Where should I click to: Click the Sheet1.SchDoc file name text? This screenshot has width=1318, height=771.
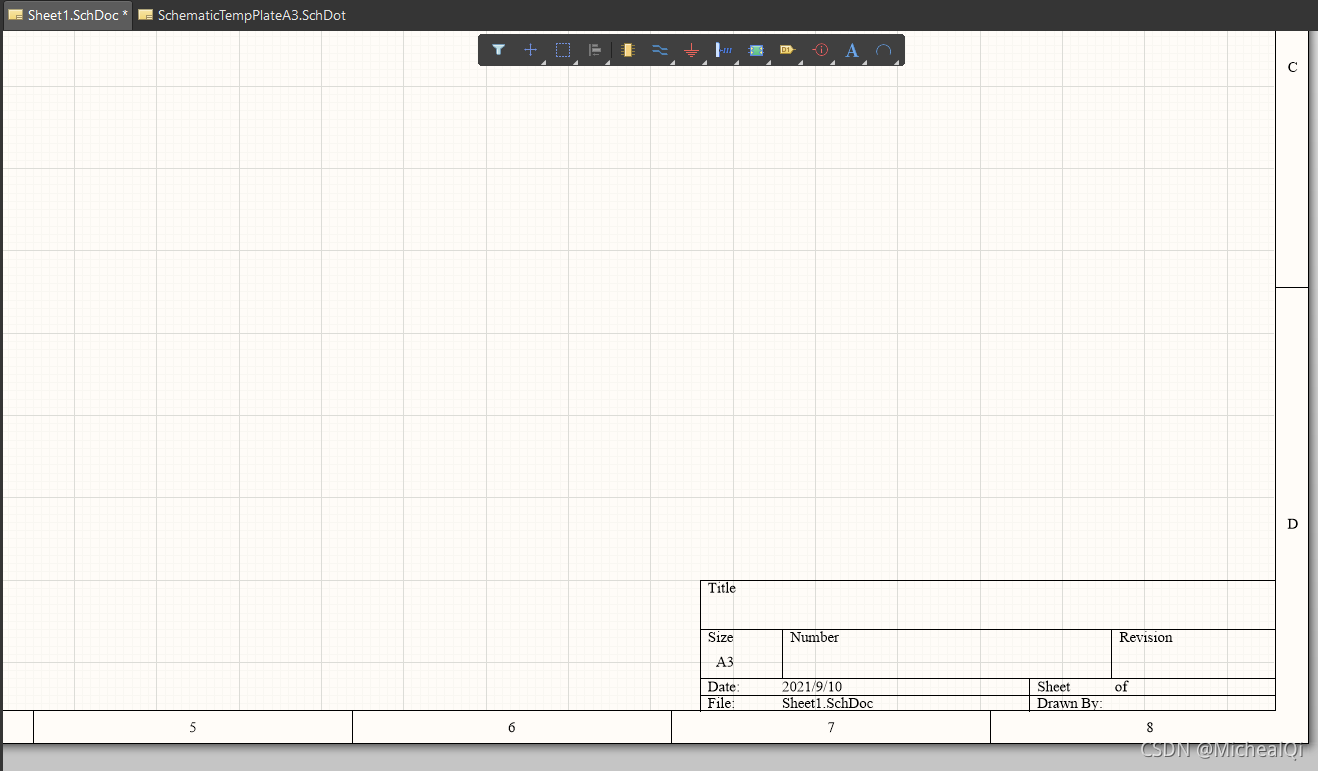coord(827,703)
